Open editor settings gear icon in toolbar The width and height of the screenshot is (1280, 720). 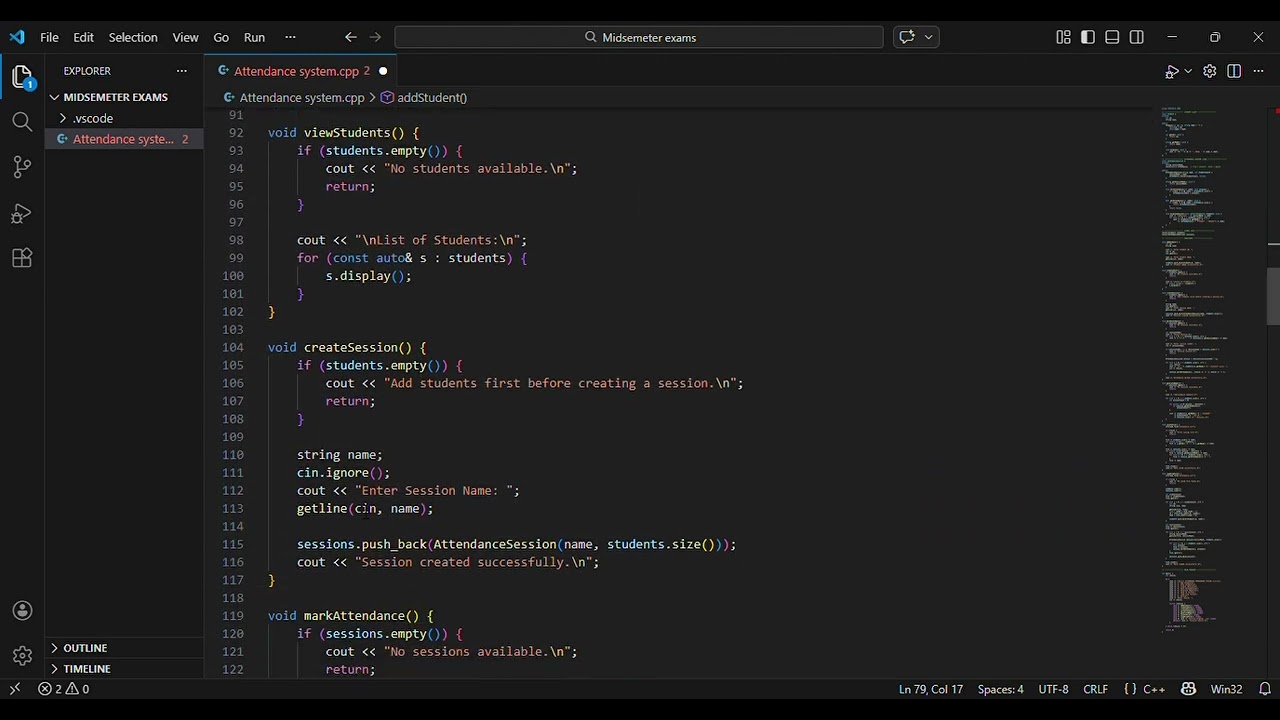[1209, 71]
